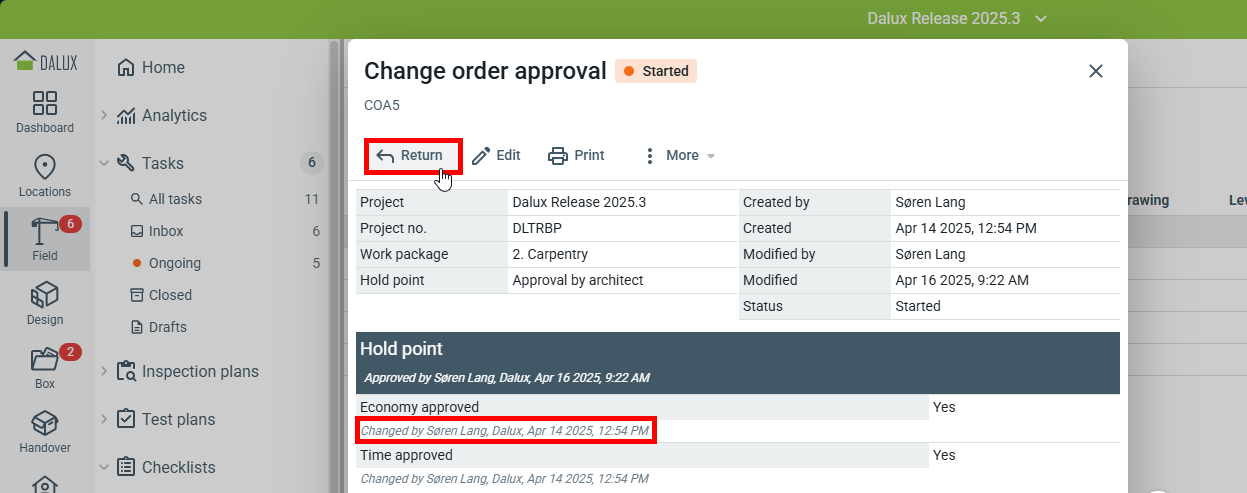This screenshot has height=493, width=1247.
Task: Open the Dashboard module icon
Action: (x=45, y=111)
